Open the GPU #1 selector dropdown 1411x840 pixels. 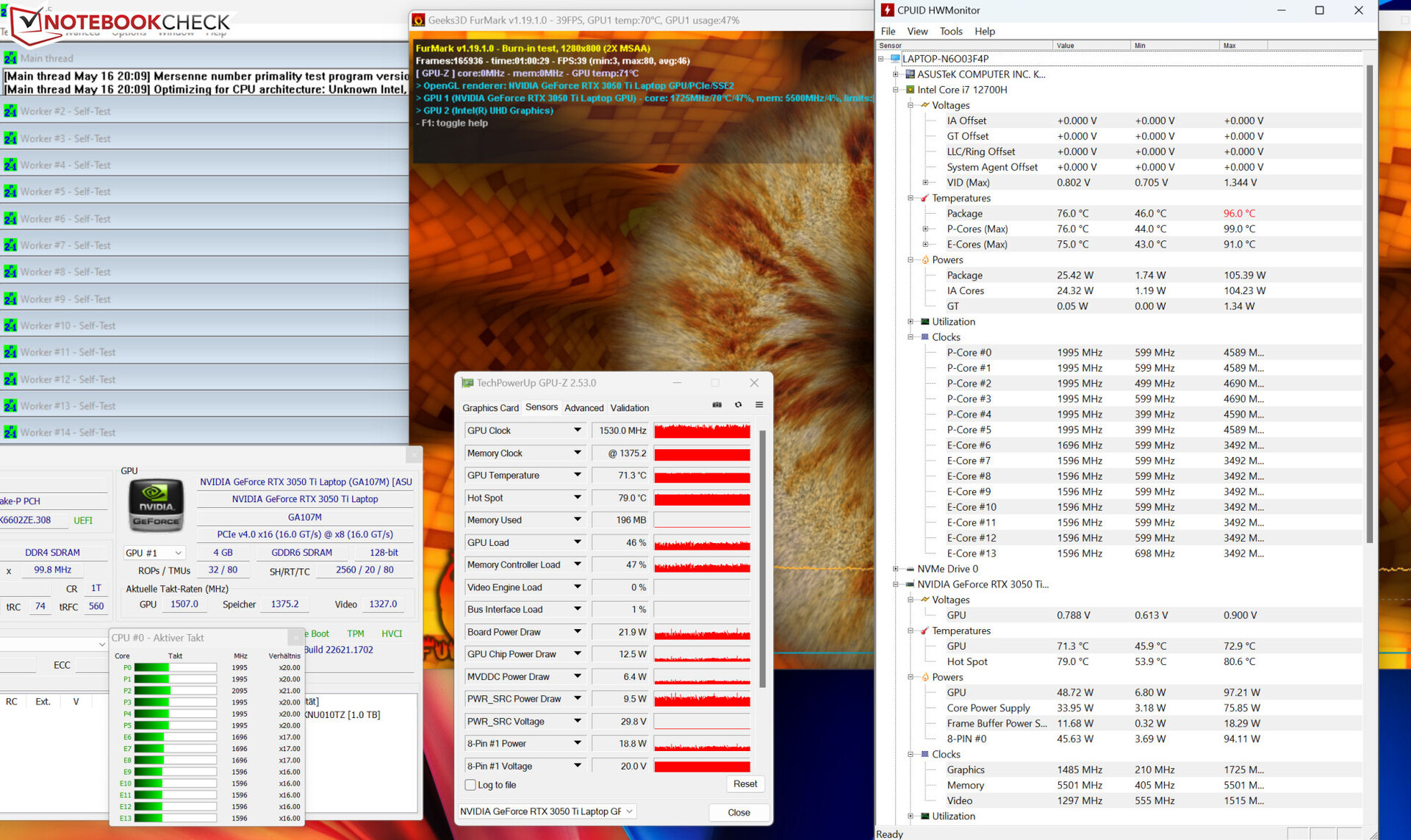[153, 553]
